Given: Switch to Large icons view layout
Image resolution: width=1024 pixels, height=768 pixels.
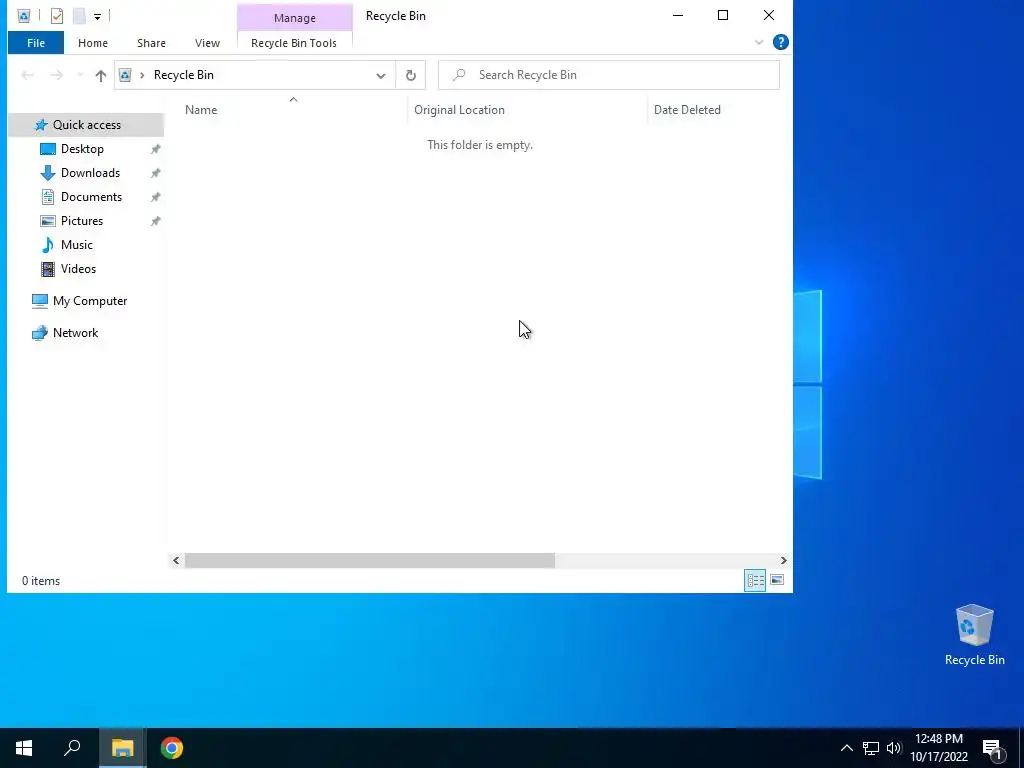Looking at the screenshot, I should coord(777,580).
